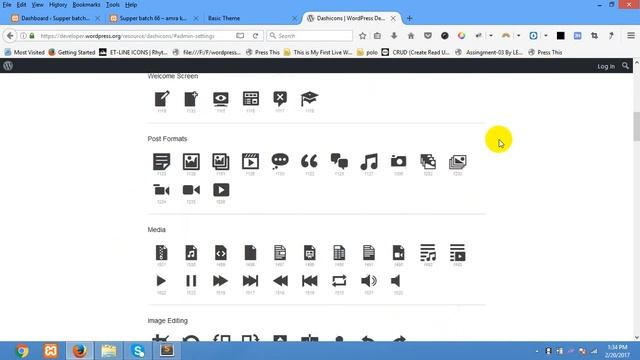Image resolution: width=640 pixels, height=360 pixels.
Task: Select the repeat loop controls icon
Action: (x=339, y=281)
